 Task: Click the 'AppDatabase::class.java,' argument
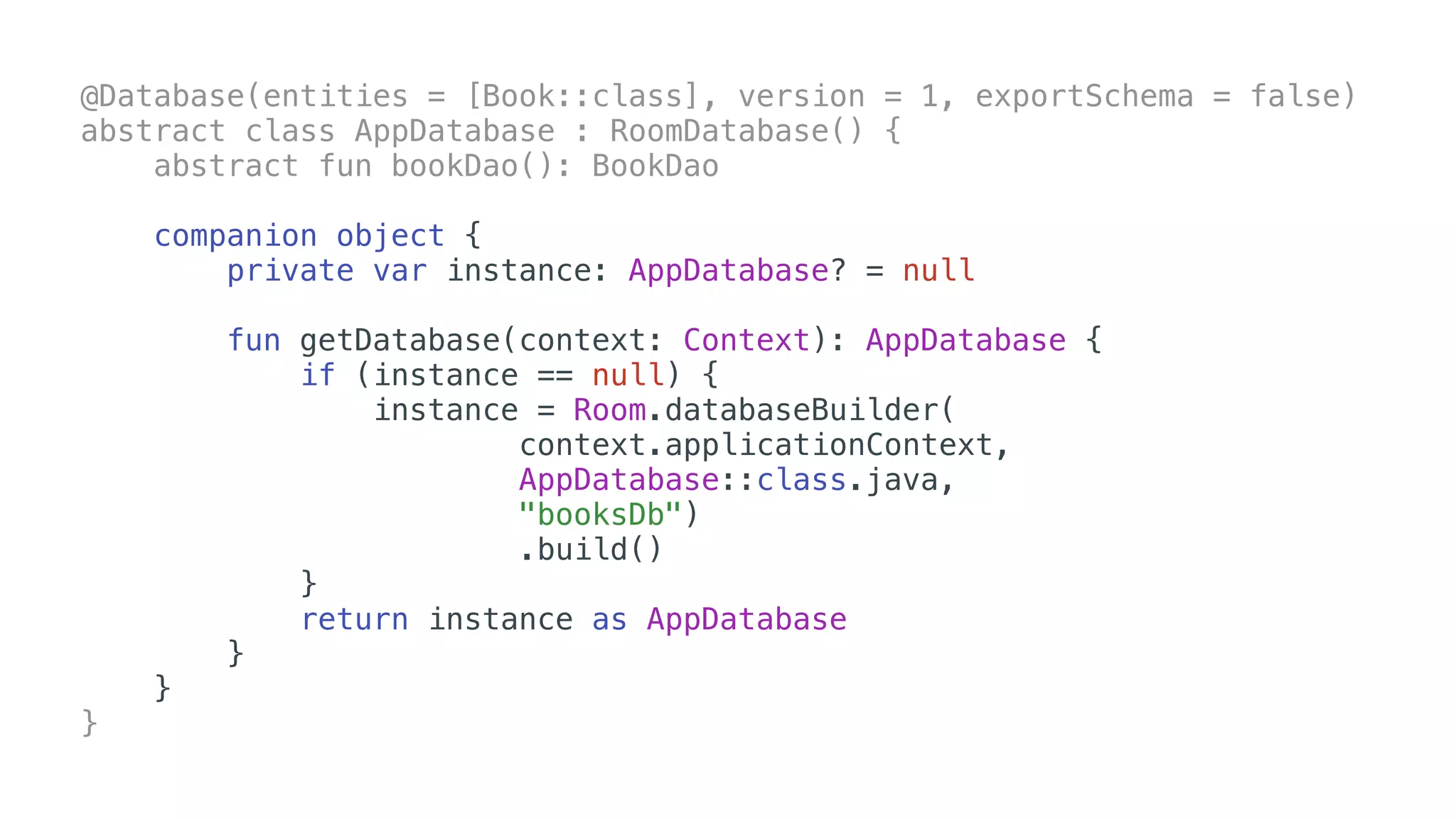737,481
